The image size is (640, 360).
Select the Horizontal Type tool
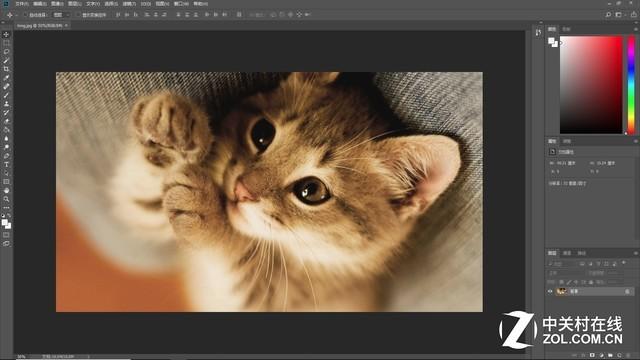6,164
